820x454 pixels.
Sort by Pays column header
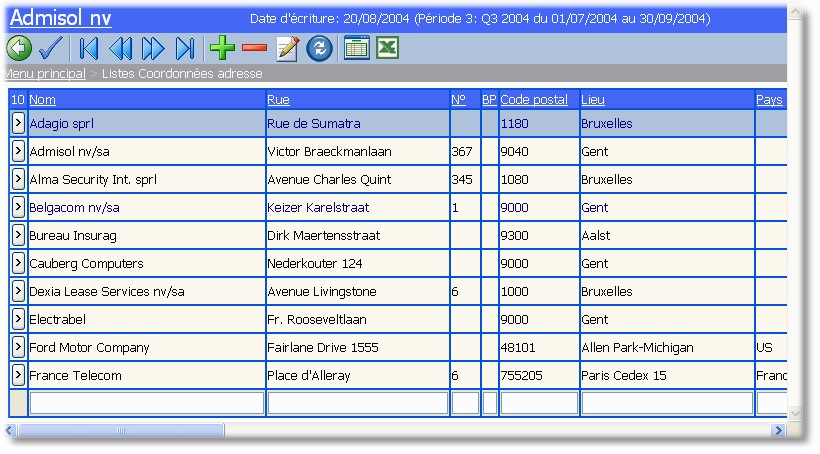(769, 99)
